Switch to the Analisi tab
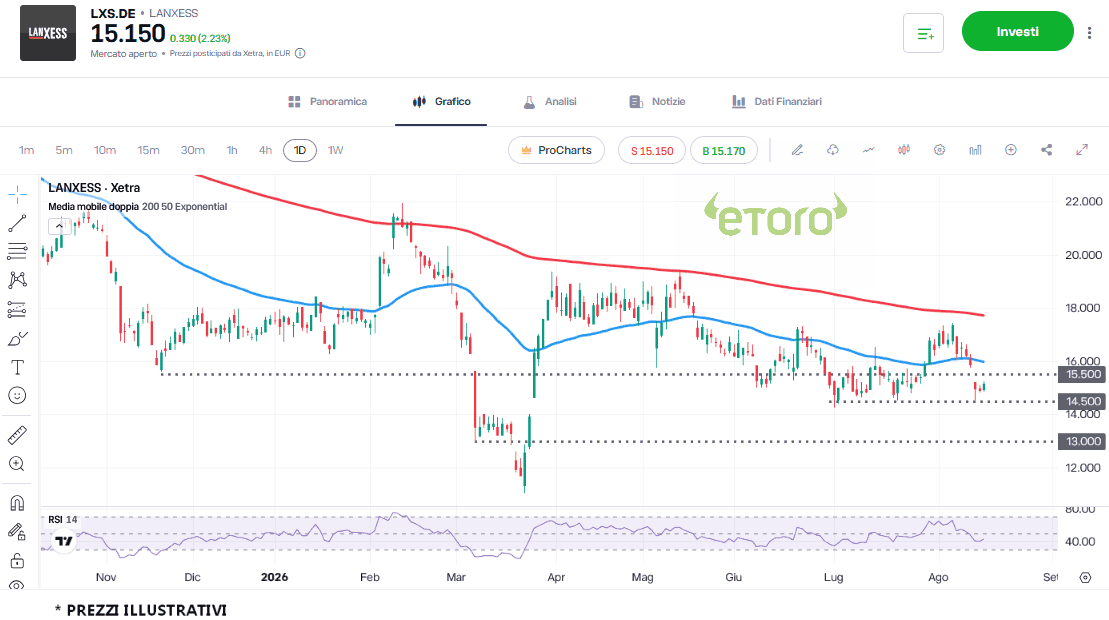 [550, 102]
